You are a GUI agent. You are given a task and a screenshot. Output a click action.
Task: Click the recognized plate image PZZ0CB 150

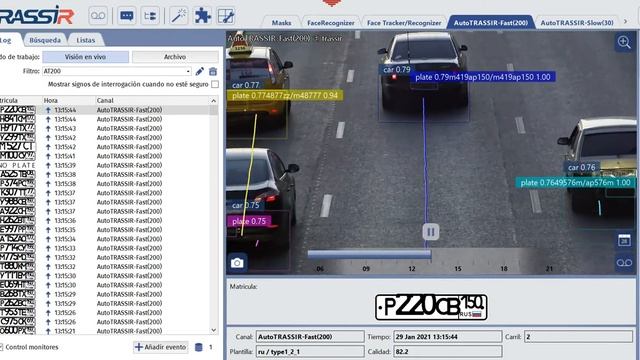(431, 307)
